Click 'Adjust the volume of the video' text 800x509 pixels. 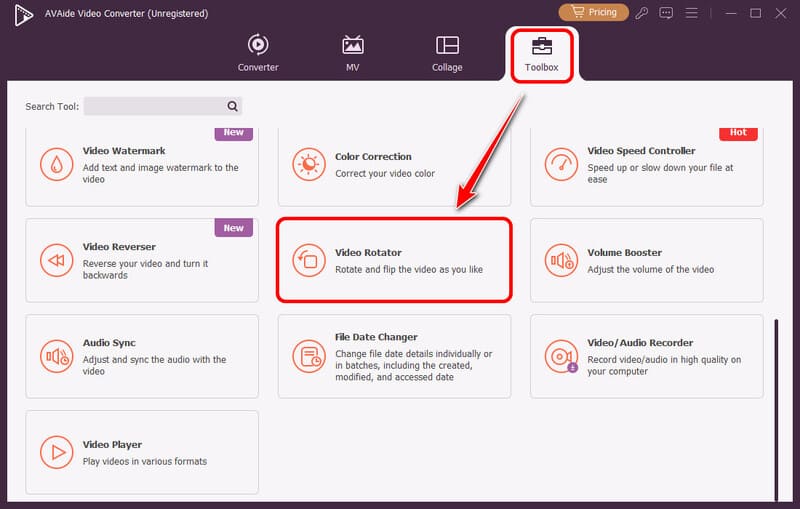click(651, 269)
